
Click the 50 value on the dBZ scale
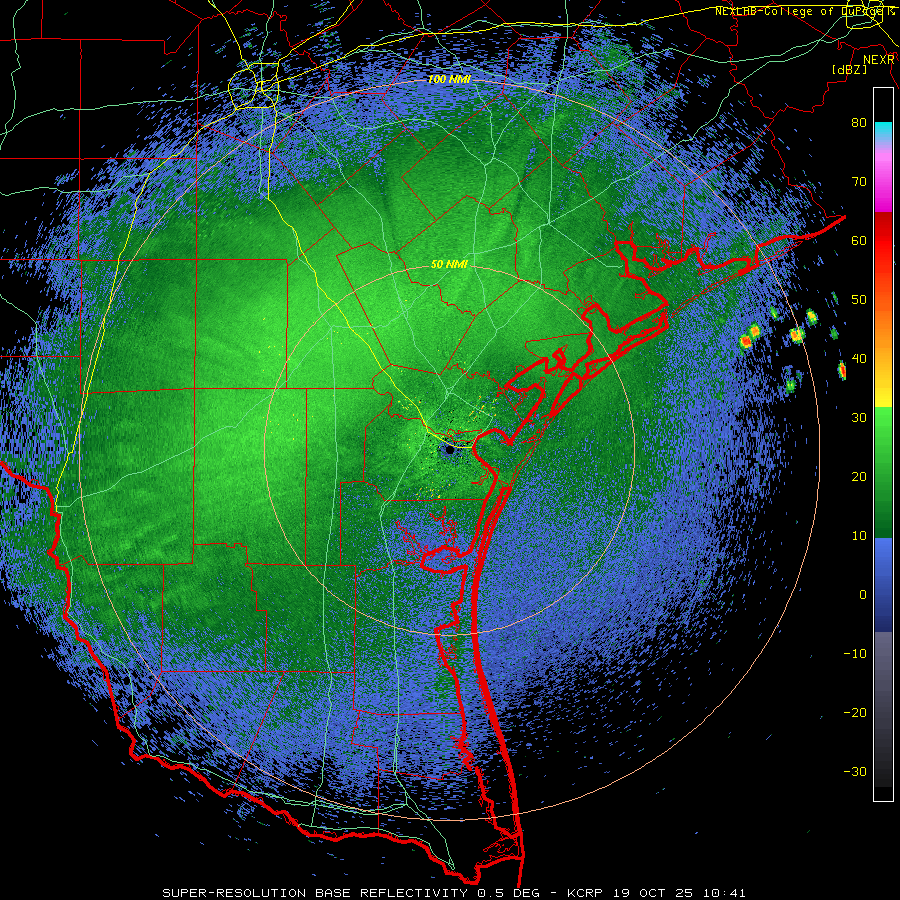pos(859,300)
